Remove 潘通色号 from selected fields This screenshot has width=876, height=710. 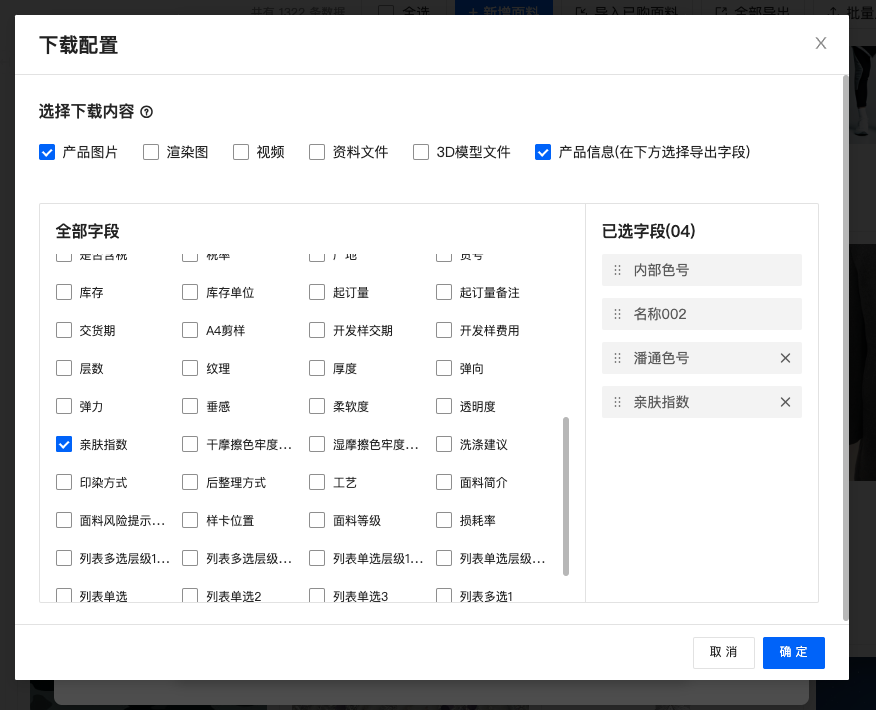coord(785,358)
